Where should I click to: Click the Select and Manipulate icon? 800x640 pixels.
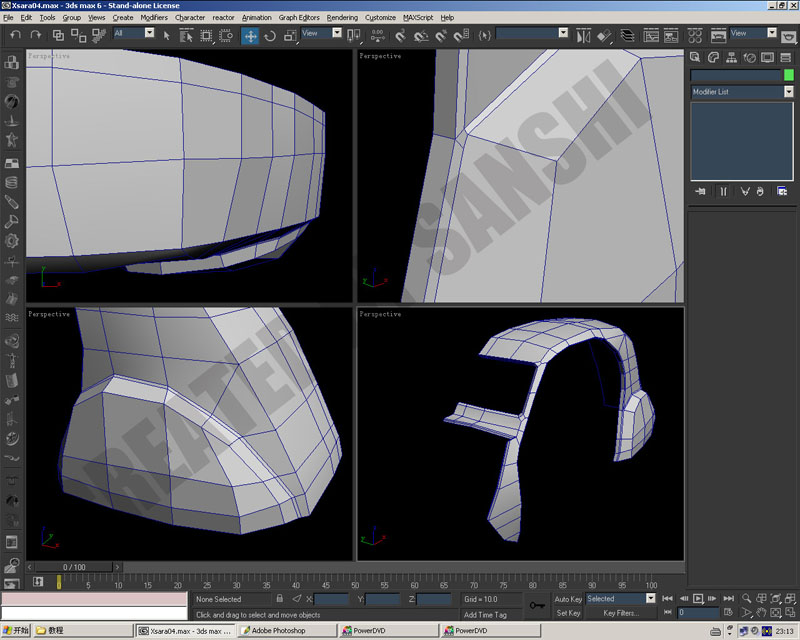tap(378, 36)
